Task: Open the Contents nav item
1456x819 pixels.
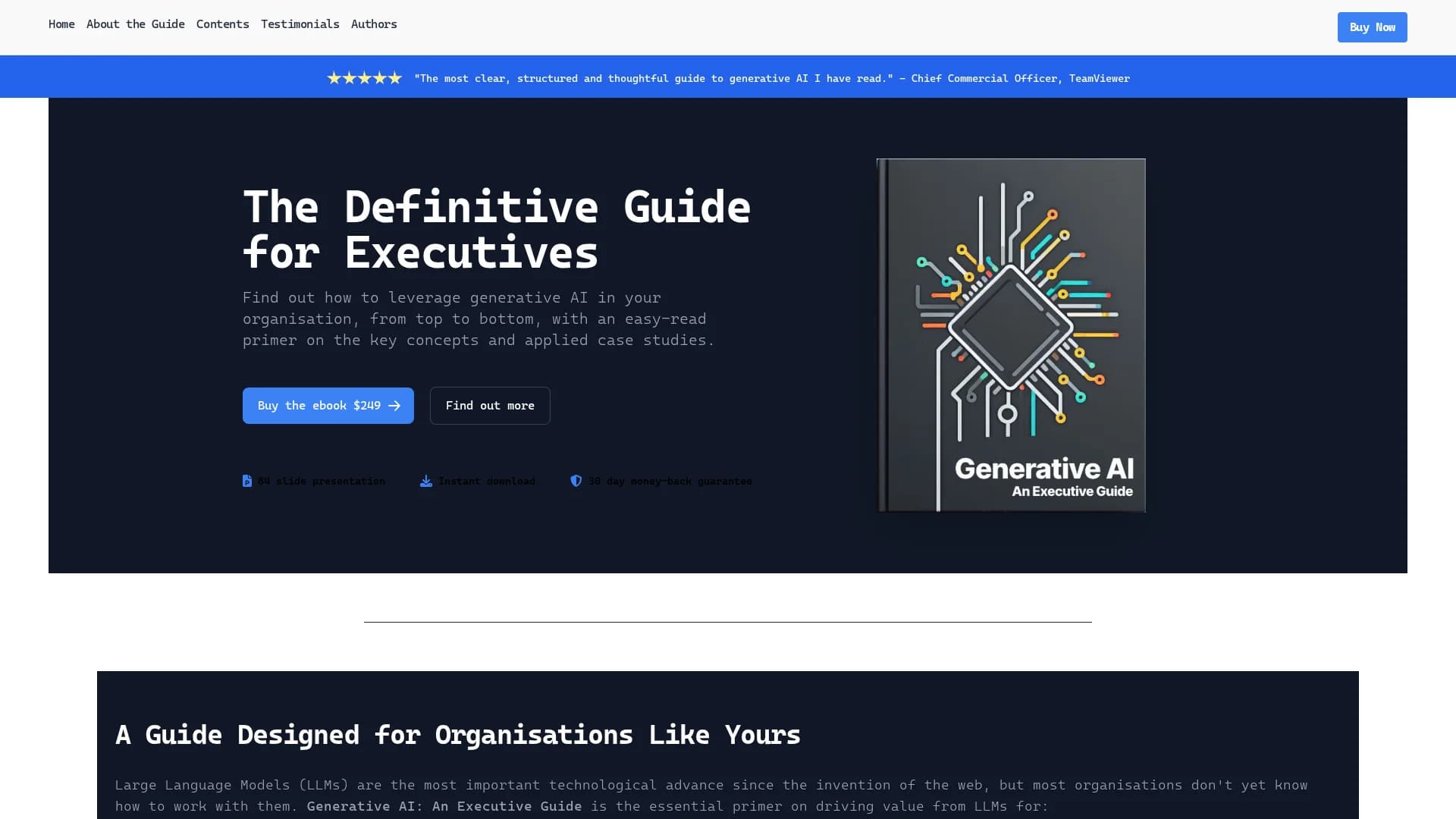Action: [222, 24]
